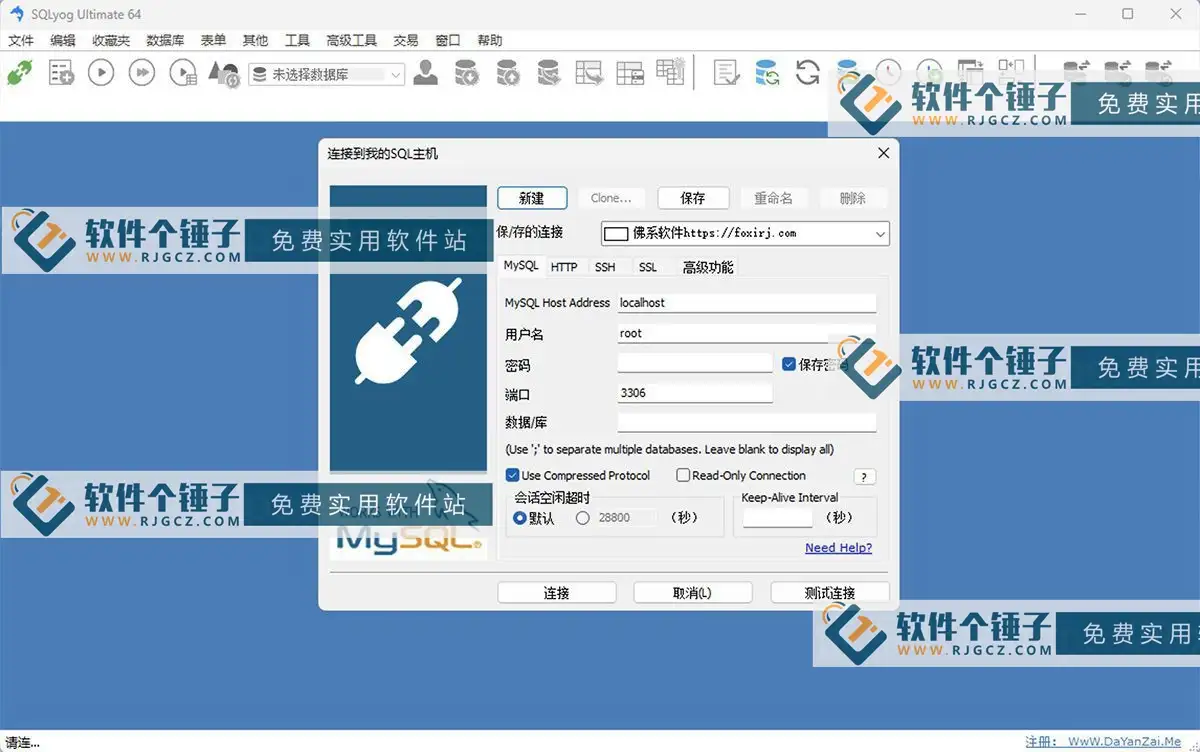The image size is (1200, 752).
Task: Click the create new table sparkle icon
Action: coord(670,72)
